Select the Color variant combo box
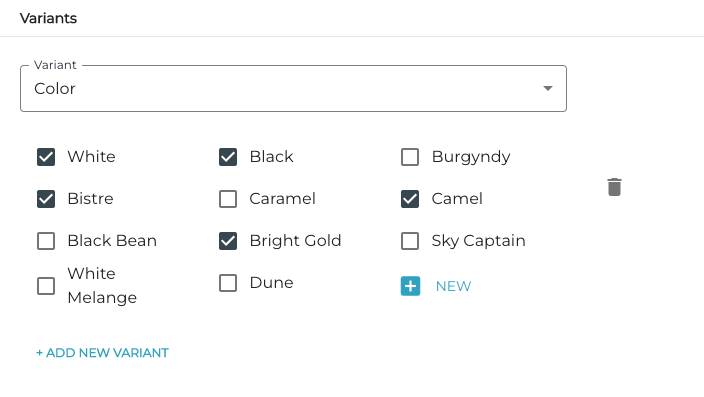Screen dimensions: 704x397 (x=293, y=88)
